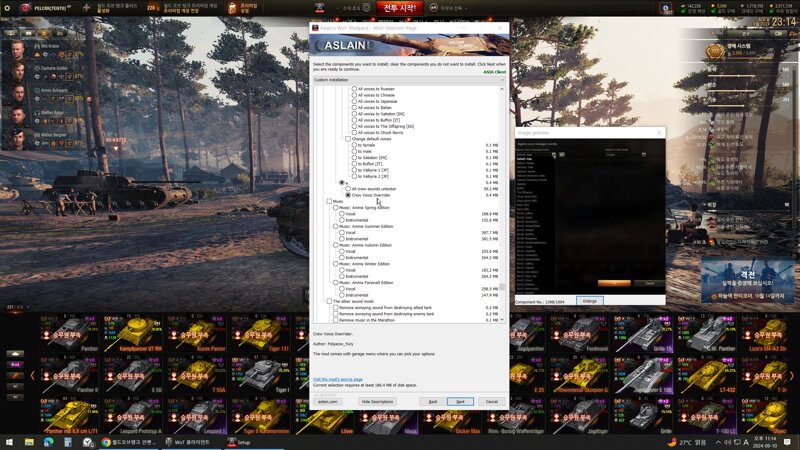Close the Image preview window

[659, 133]
